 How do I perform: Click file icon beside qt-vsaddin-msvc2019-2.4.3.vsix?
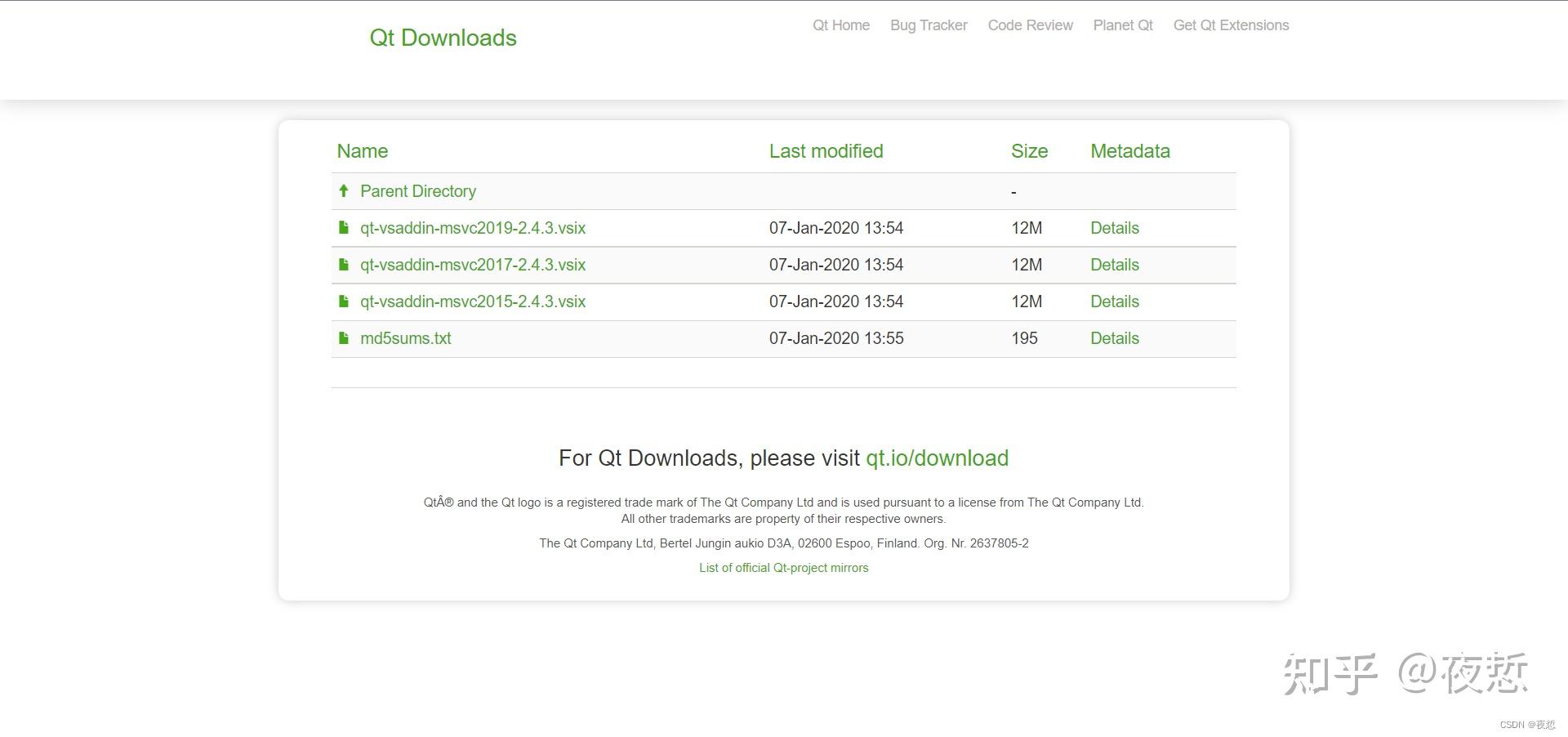coord(344,228)
